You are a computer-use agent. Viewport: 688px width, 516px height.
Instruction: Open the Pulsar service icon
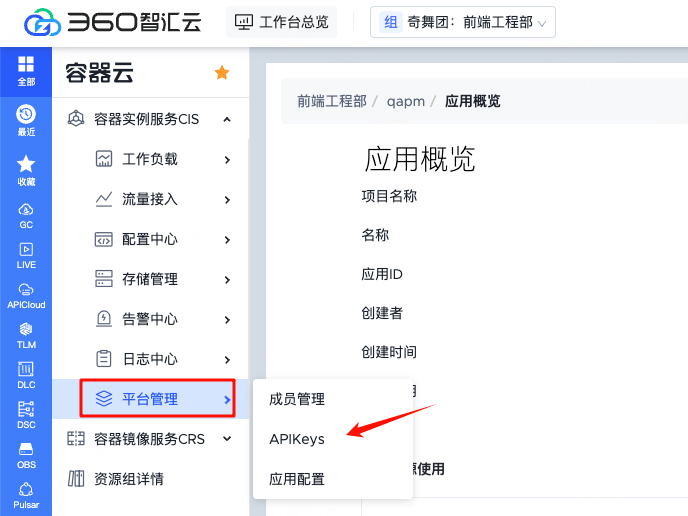pyautogui.click(x=26, y=489)
